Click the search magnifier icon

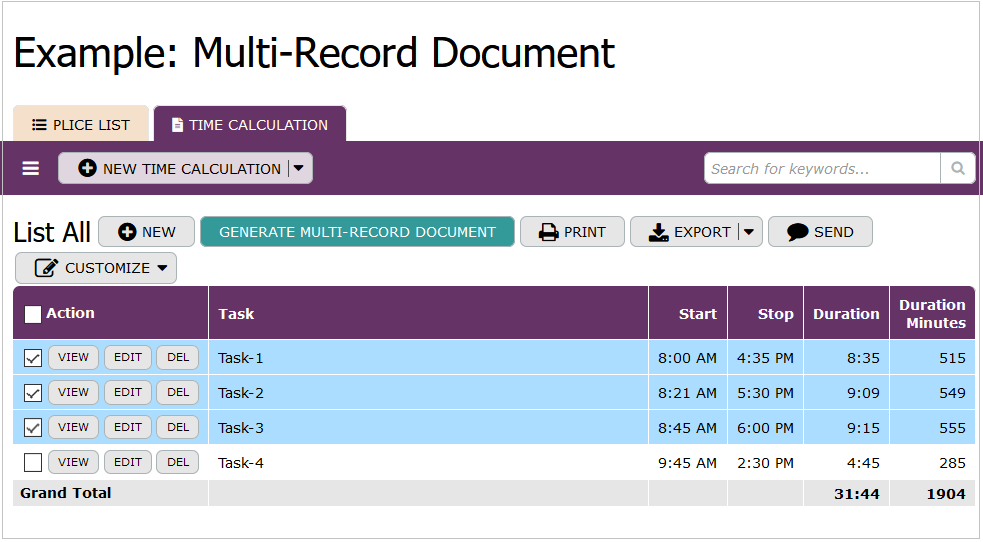[957, 168]
